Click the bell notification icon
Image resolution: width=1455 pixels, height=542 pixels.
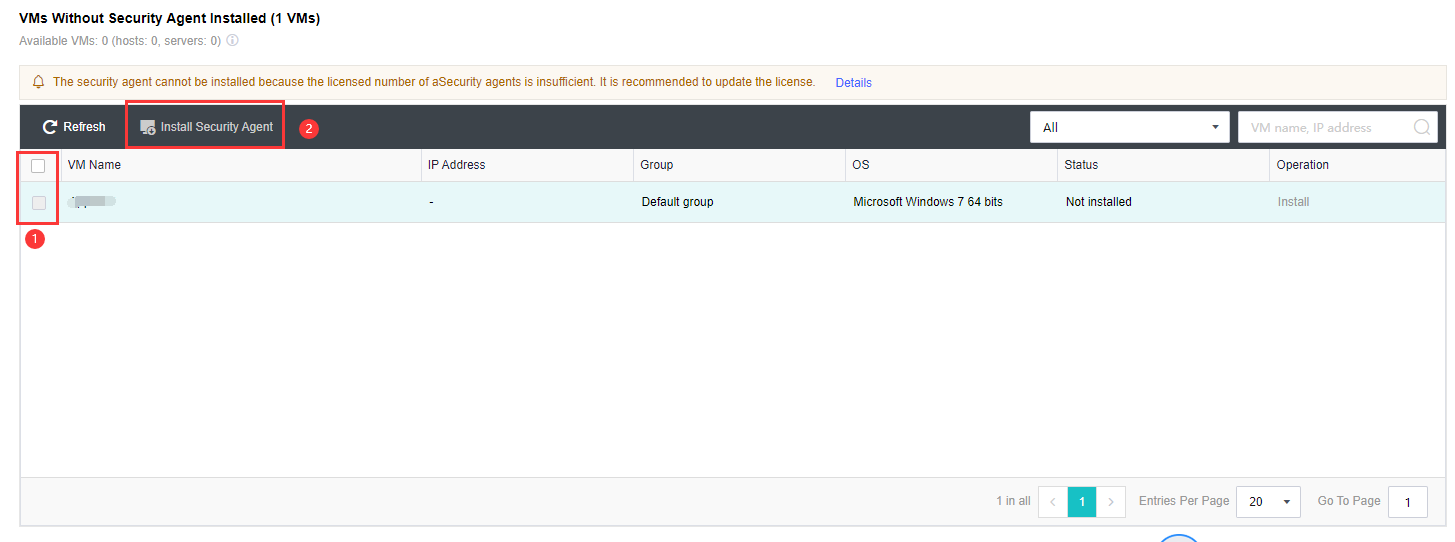(x=39, y=82)
